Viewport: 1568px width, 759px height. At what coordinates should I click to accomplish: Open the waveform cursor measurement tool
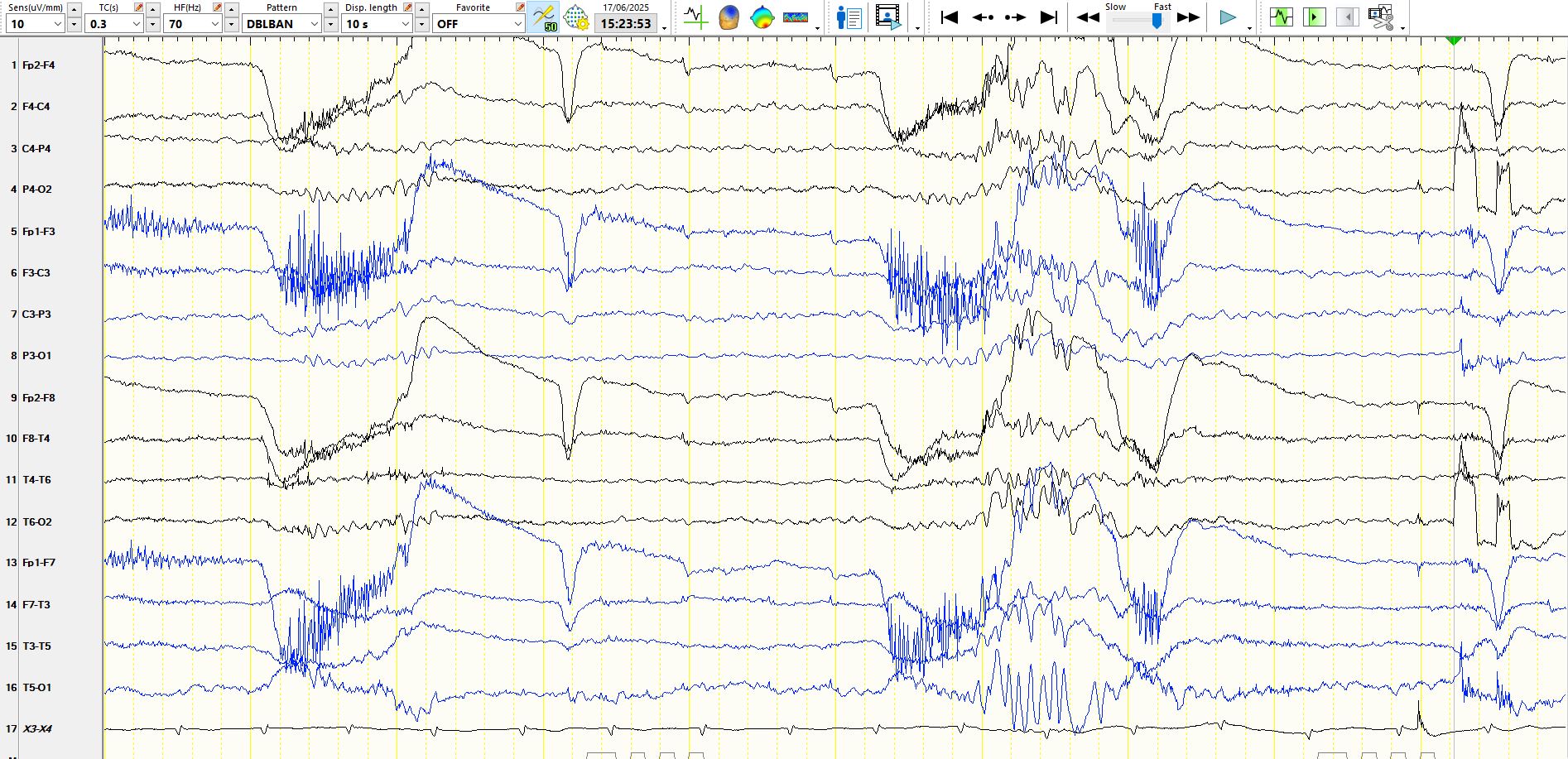[x=695, y=17]
